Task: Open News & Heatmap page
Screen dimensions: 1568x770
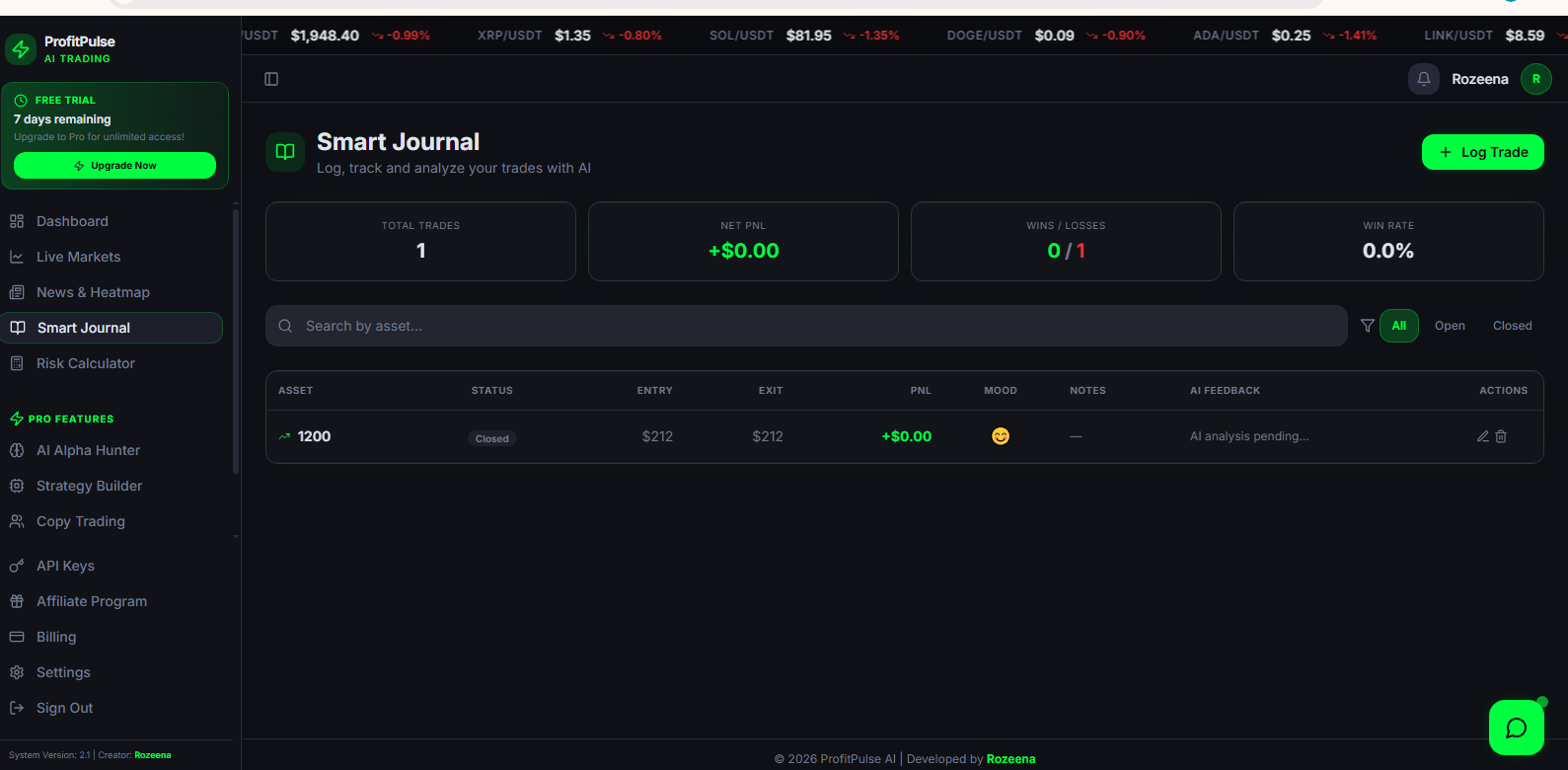Action: [112, 292]
